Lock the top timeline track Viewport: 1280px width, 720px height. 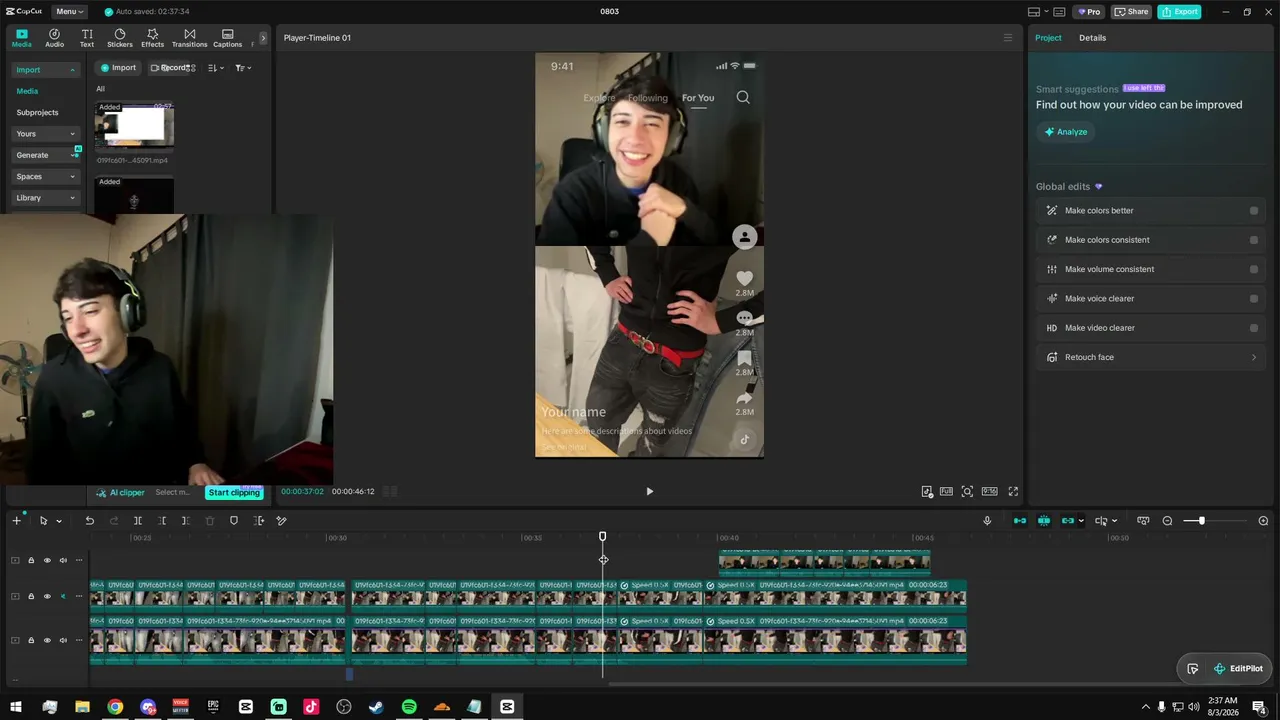(x=31, y=560)
